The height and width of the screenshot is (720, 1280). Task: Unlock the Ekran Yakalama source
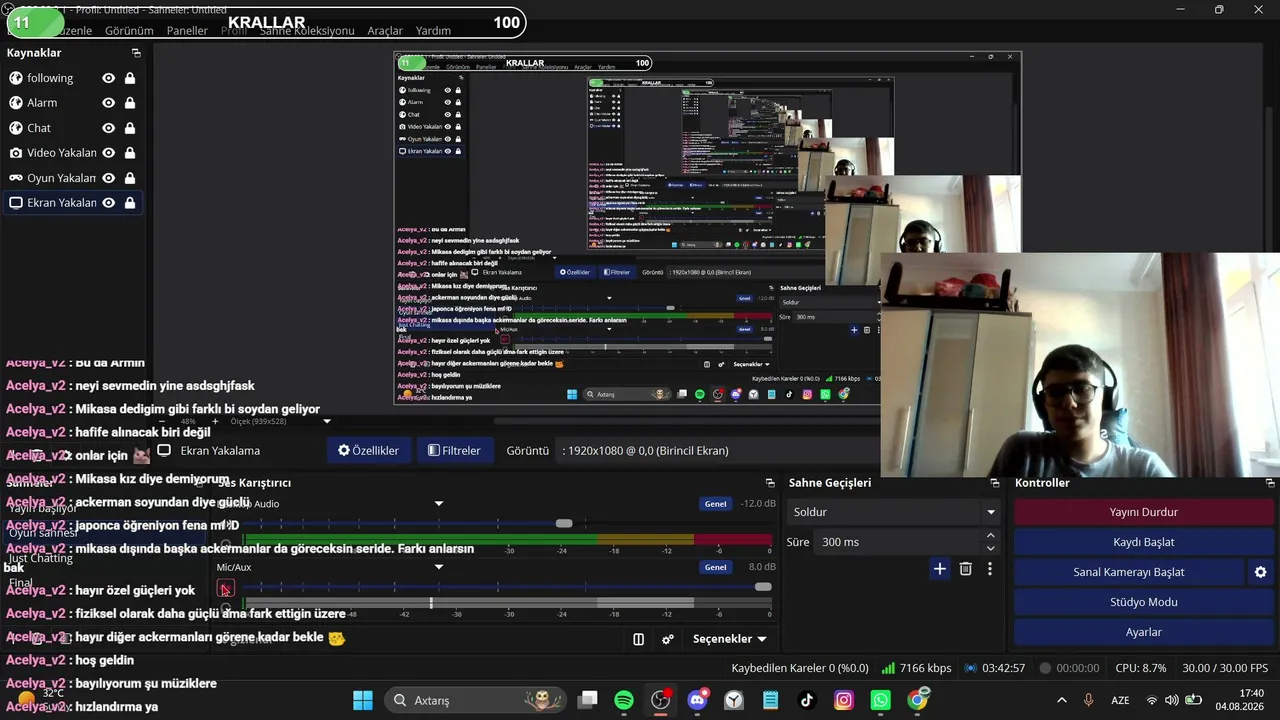(x=130, y=203)
